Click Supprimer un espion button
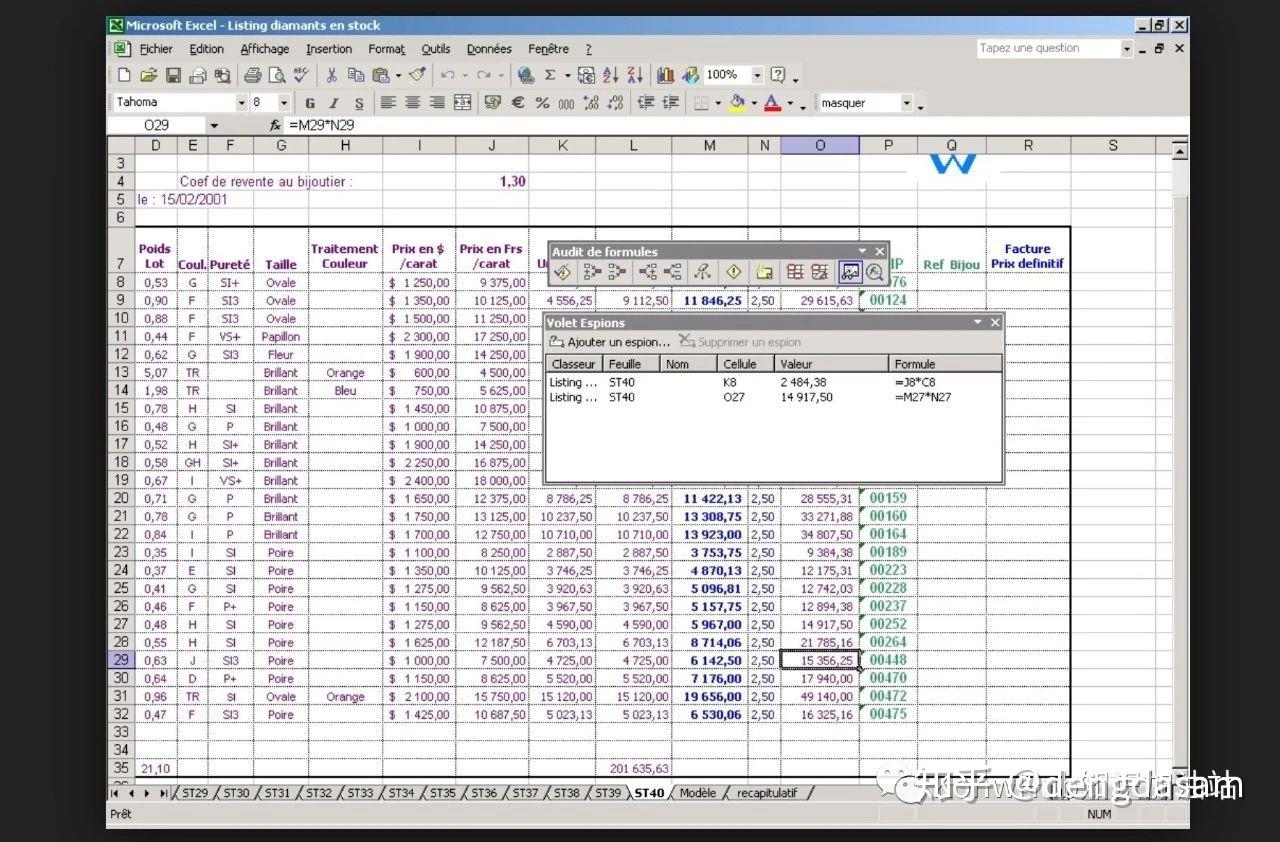 click(x=740, y=342)
